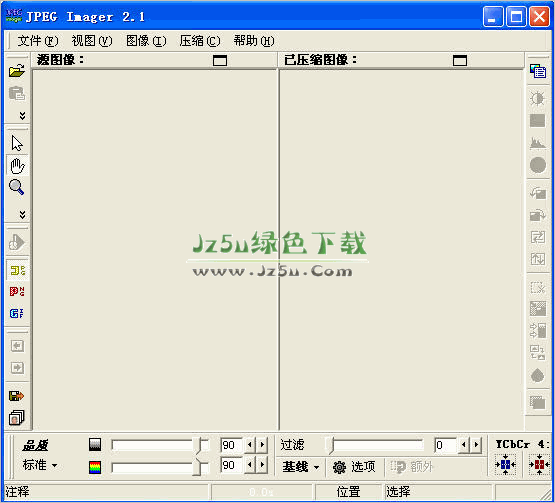Click the blue YCbCr subsampling icon
This screenshot has width=555, height=503.
point(505,464)
